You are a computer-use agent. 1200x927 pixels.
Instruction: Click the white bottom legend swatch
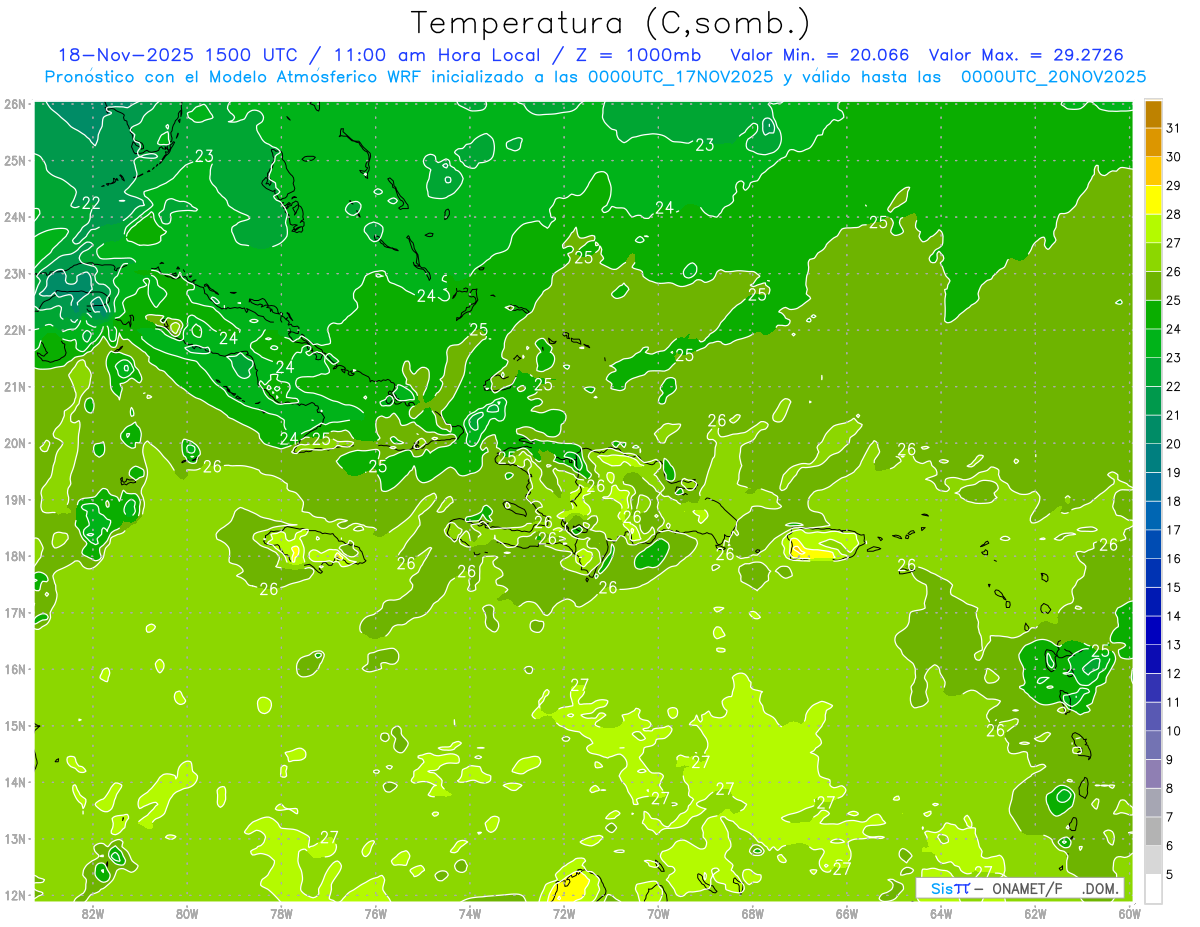1153,887
